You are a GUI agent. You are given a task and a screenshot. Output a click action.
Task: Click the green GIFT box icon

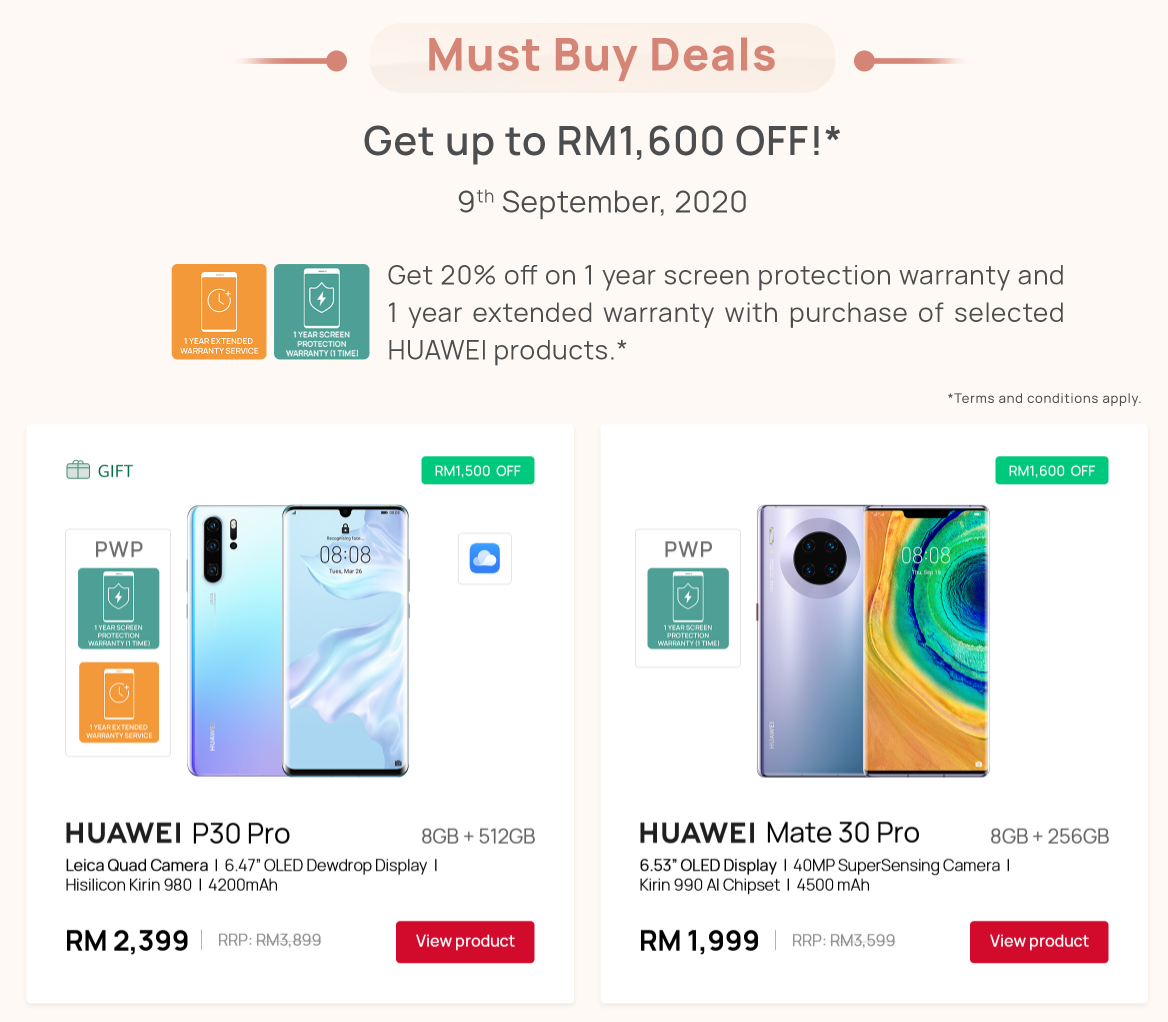click(x=78, y=470)
